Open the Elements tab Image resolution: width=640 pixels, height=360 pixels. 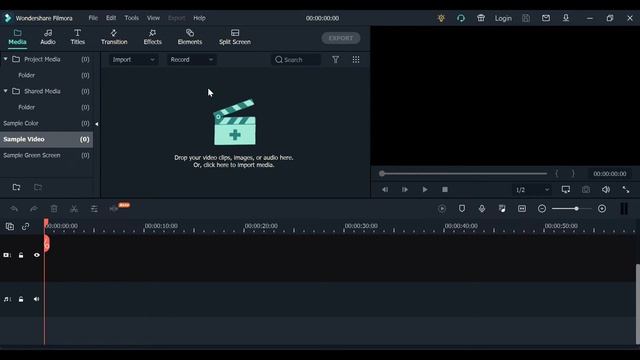(x=190, y=37)
